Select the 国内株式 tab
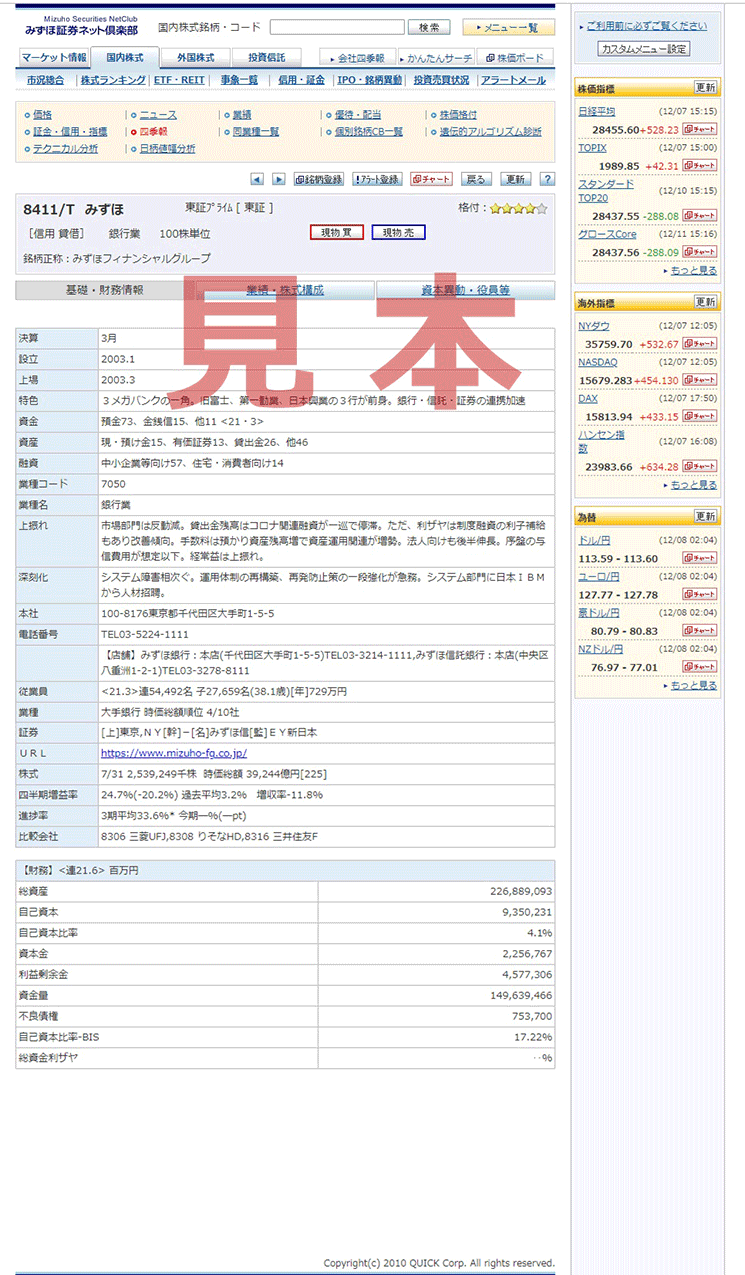Screen dimensions: 745x1275 point(124,58)
